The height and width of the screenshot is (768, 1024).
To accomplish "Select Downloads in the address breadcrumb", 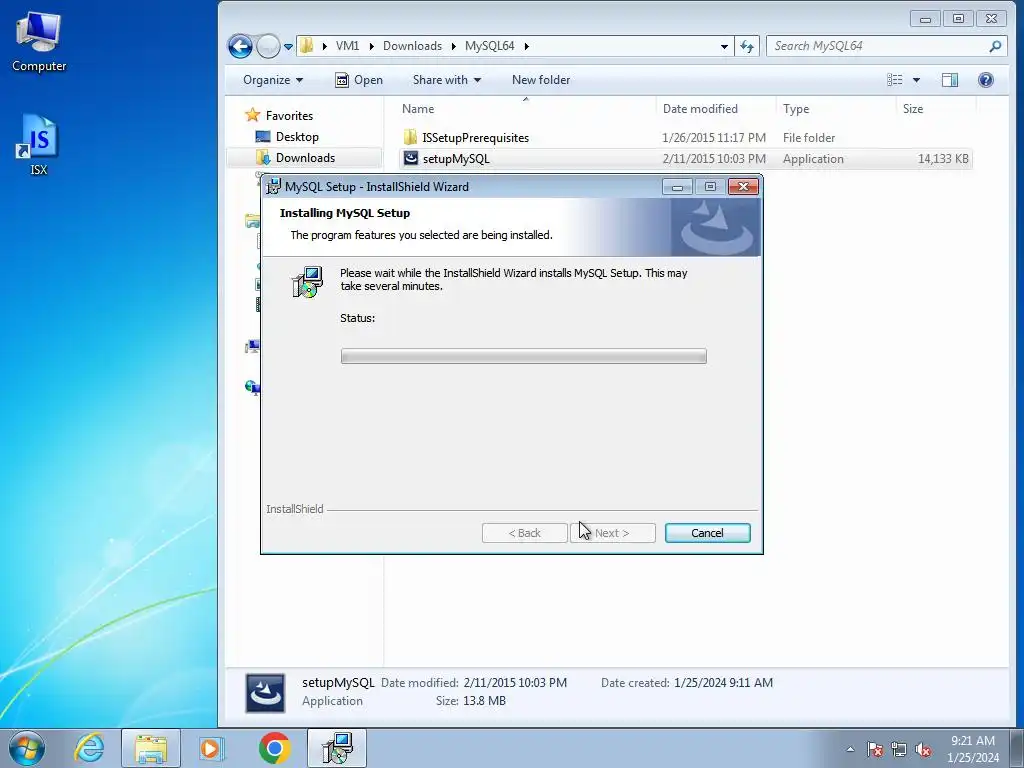I will 412,46.
